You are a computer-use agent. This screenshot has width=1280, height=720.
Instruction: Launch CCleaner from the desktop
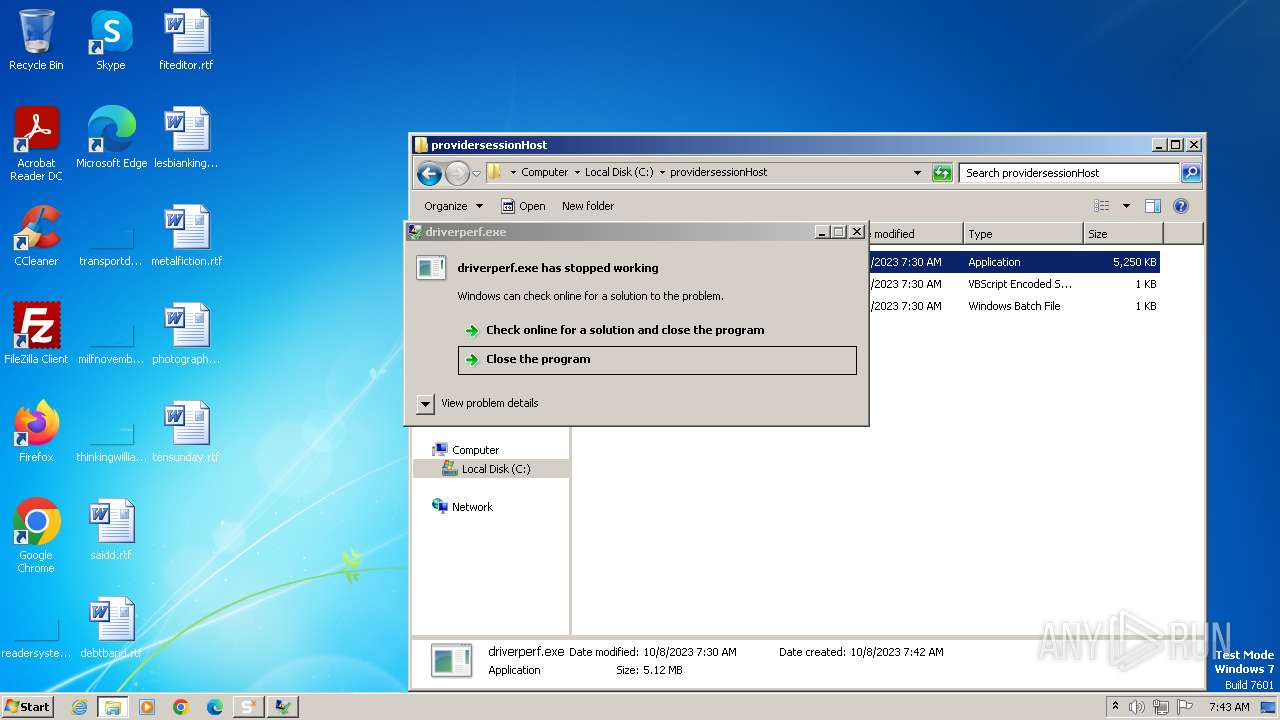(x=36, y=236)
